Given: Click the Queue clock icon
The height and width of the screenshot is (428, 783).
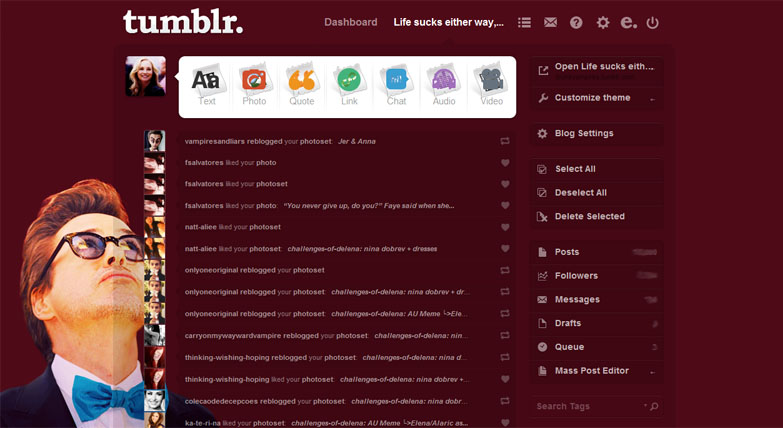Looking at the screenshot, I should (x=542, y=347).
